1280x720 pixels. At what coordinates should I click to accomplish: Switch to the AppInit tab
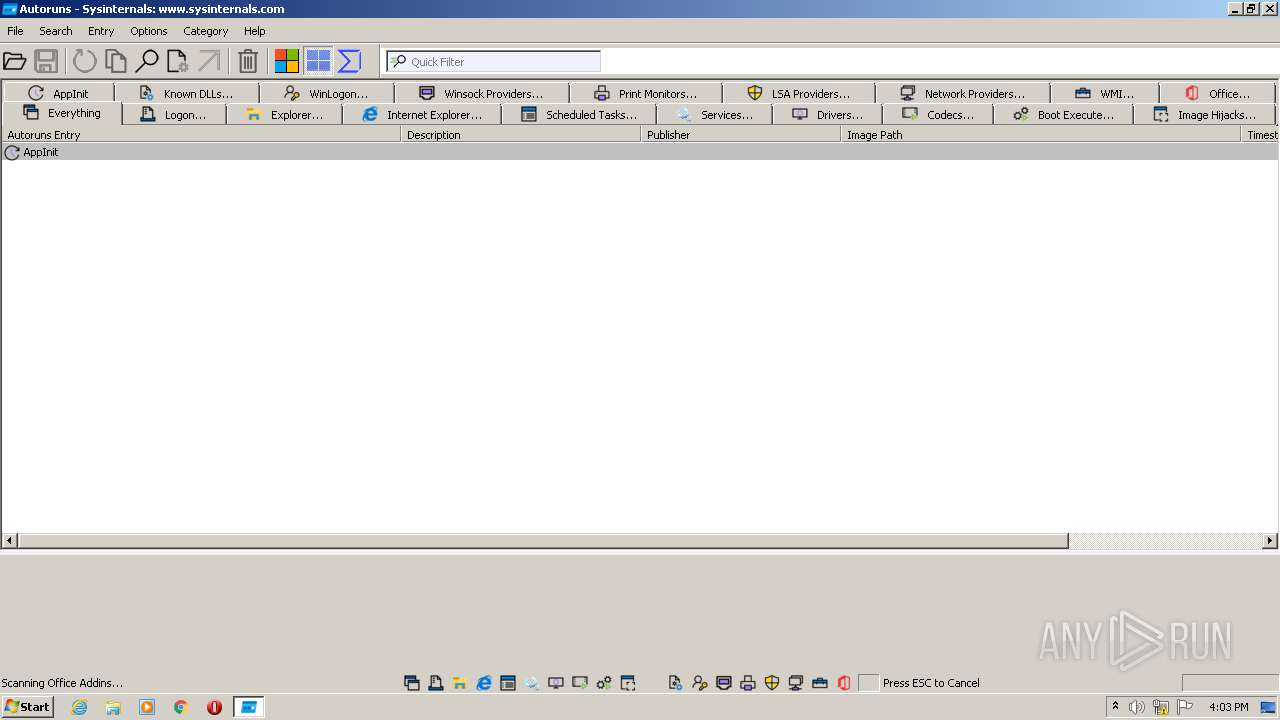pos(58,93)
